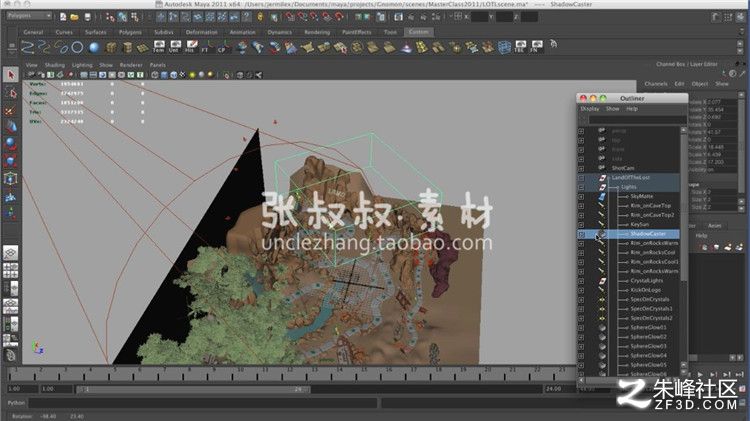
Task: Toggle shadows viewport icon
Action: point(201,75)
